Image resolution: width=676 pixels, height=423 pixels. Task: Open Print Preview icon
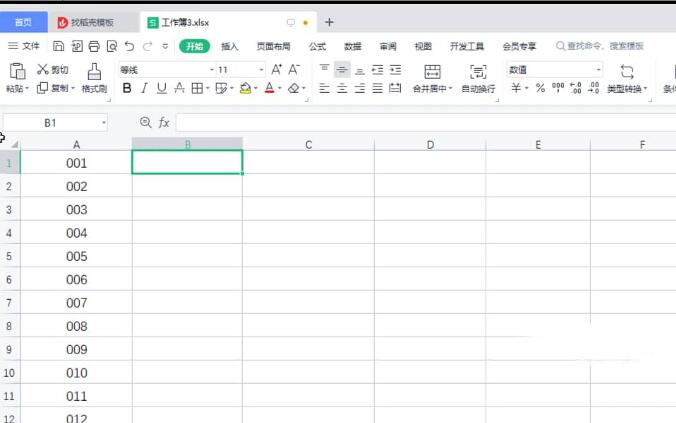[112, 46]
